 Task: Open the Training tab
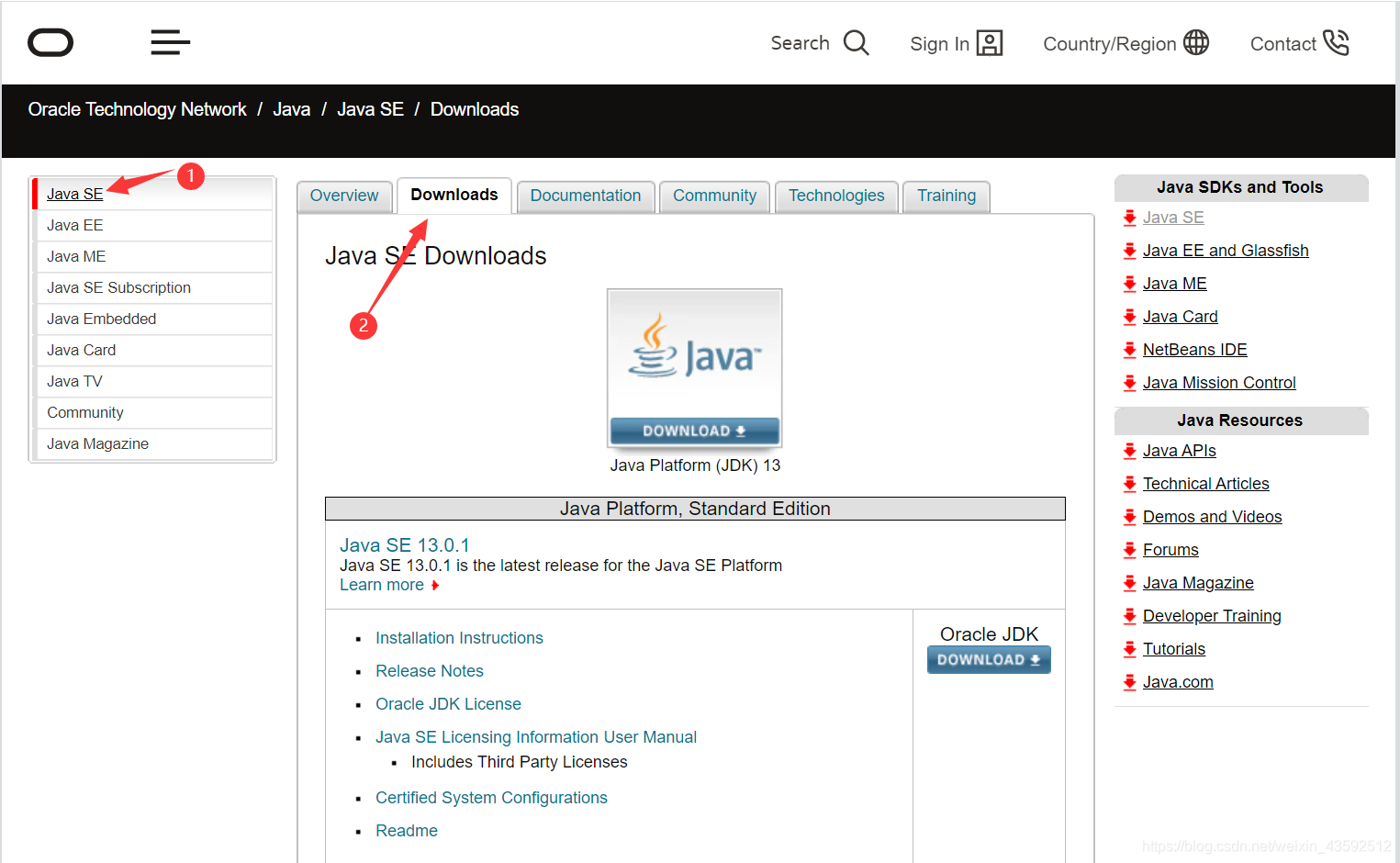[x=946, y=196]
